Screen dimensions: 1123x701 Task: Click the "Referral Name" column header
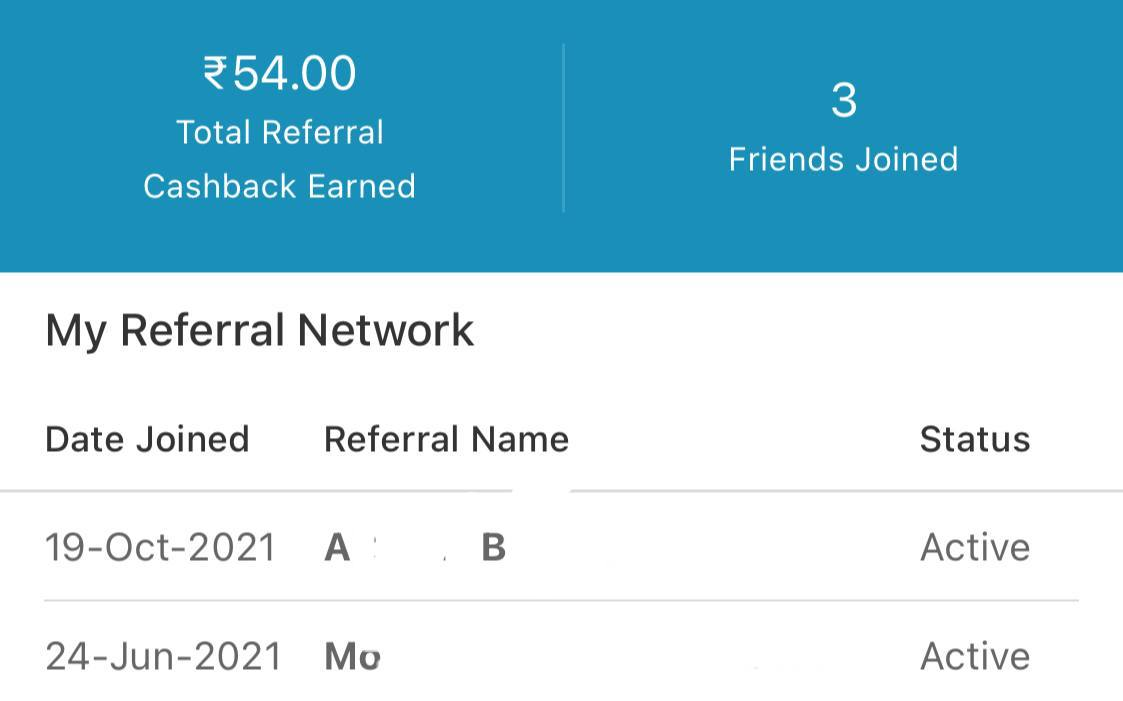(x=446, y=439)
